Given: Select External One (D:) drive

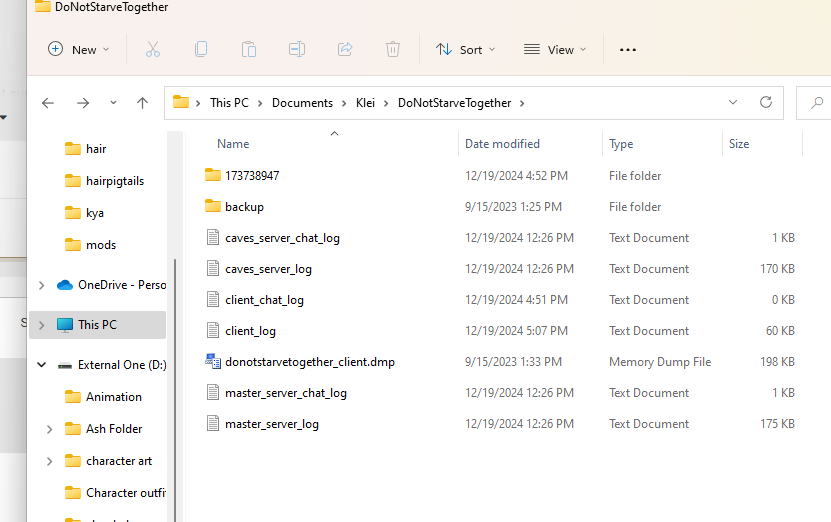Looking at the screenshot, I should (x=121, y=365).
